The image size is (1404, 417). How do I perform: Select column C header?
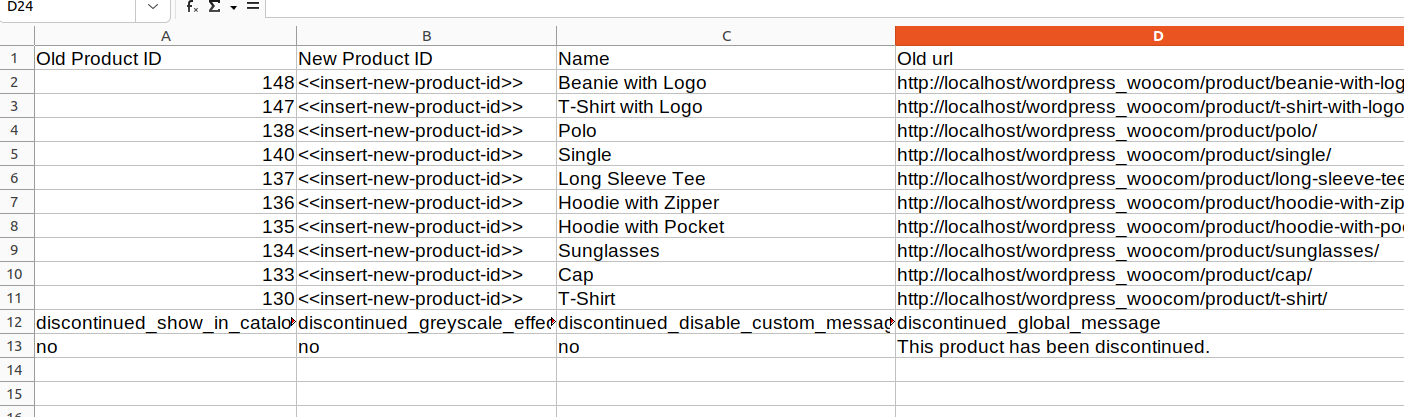tap(725, 36)
